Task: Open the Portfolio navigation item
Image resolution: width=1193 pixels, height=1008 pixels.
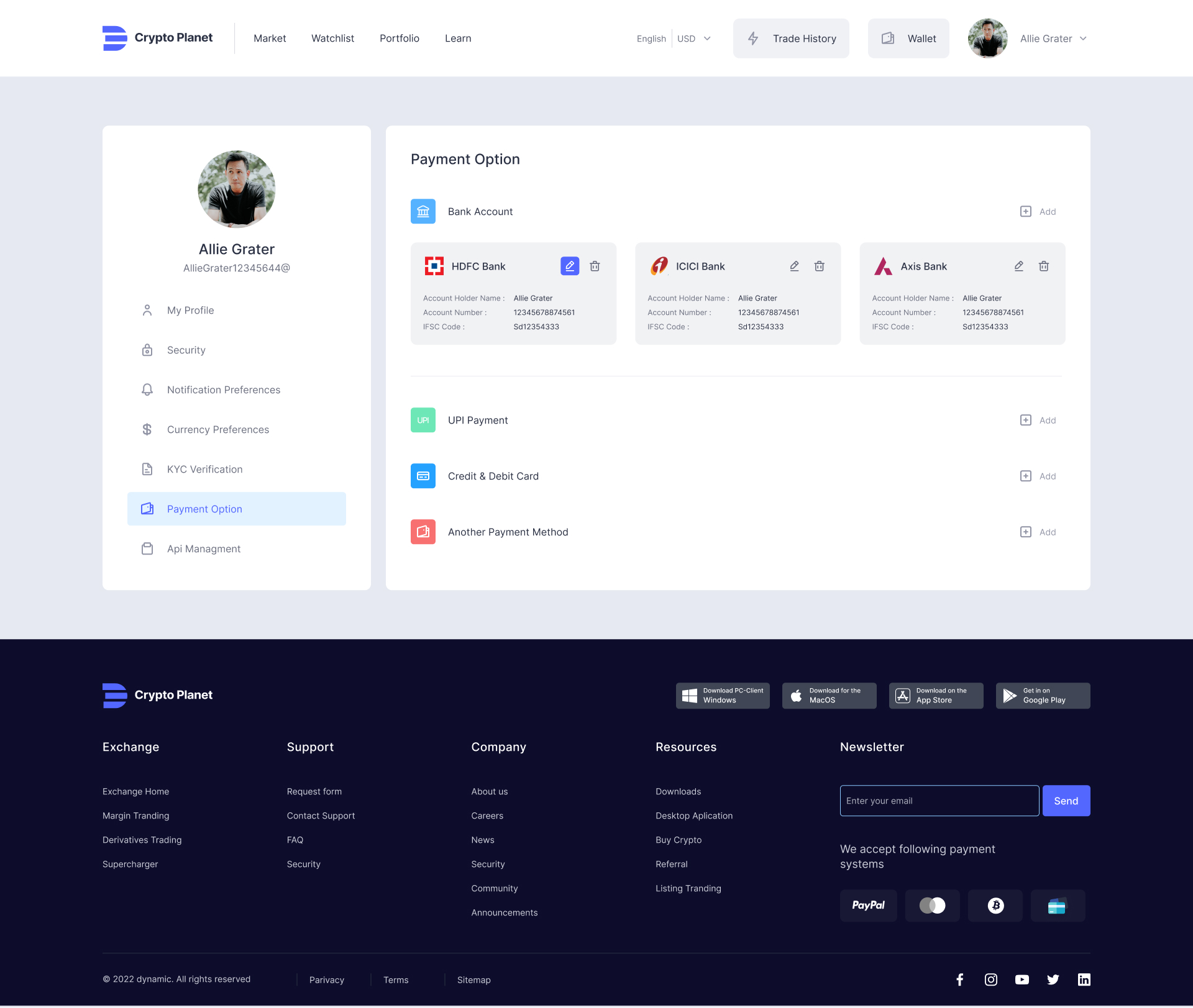Action: 399,39
